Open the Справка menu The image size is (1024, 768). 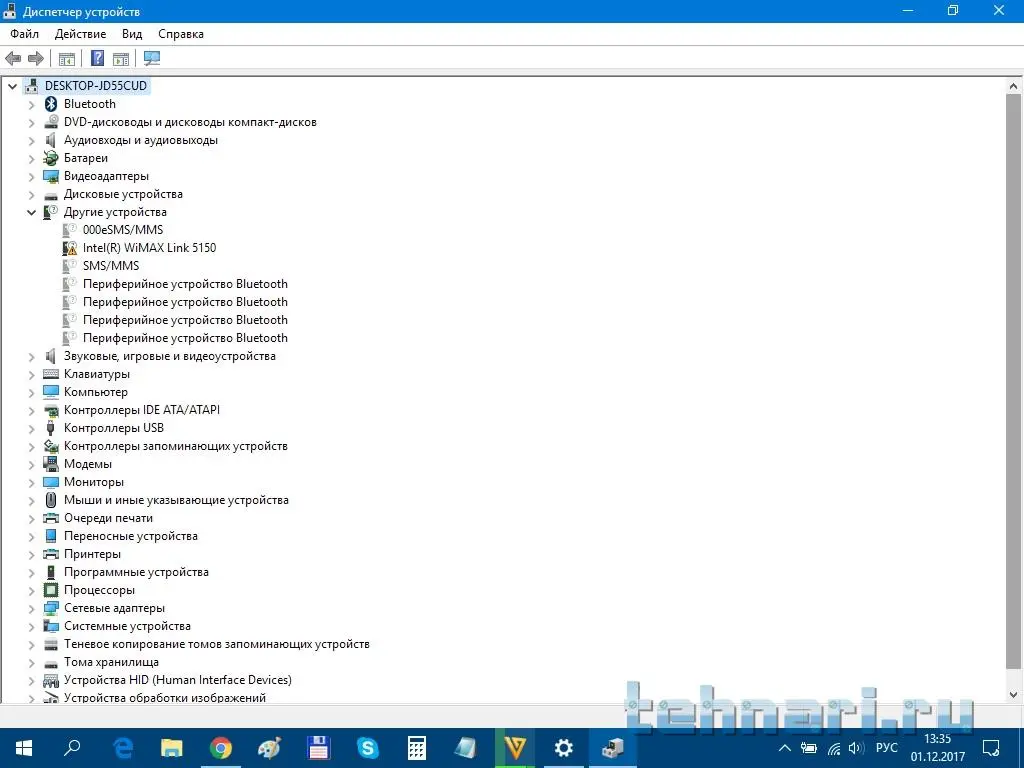tap(181, 34)
